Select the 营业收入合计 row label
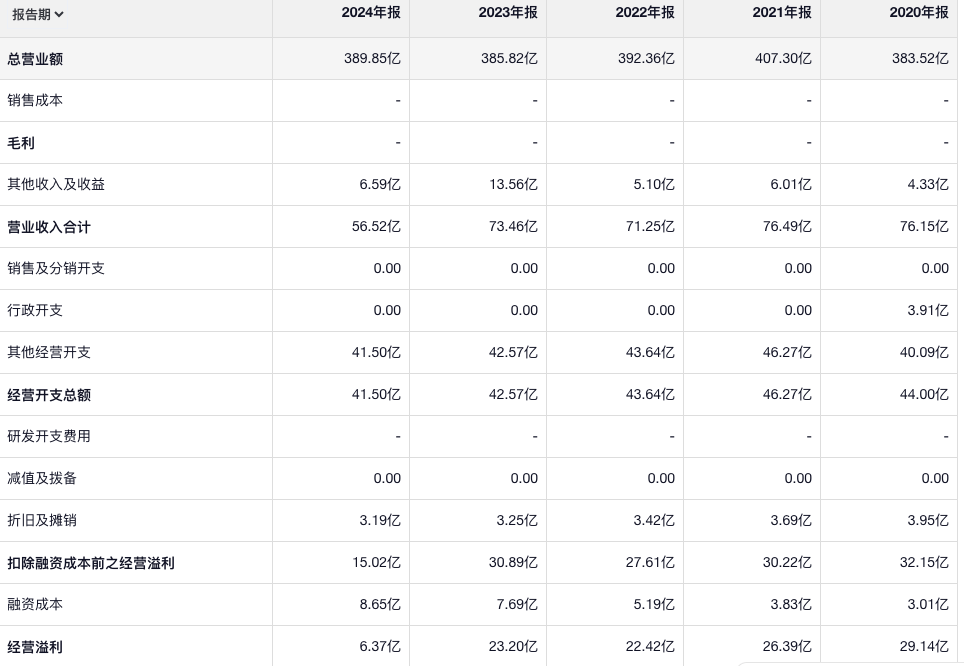The width and height of the screenshot is (964, 666). click(x=49, y=227)
